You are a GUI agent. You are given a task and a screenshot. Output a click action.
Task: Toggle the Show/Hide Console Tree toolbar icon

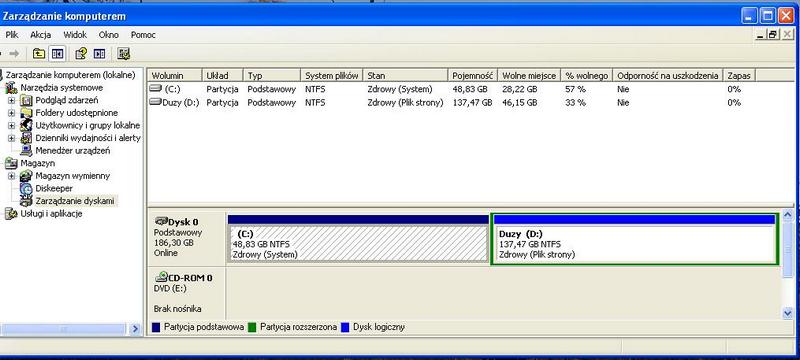pos(58,53)
